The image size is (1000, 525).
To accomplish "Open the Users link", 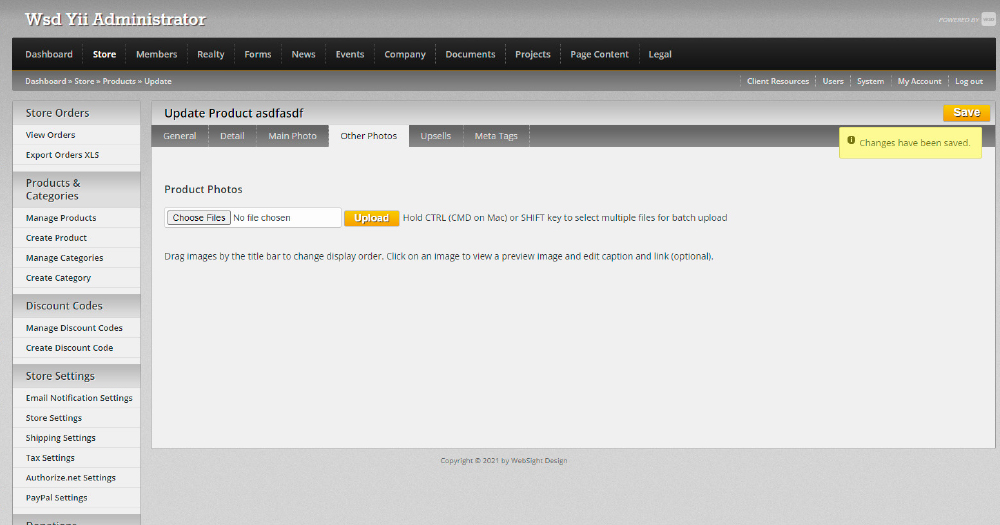I will coord(833,81).
